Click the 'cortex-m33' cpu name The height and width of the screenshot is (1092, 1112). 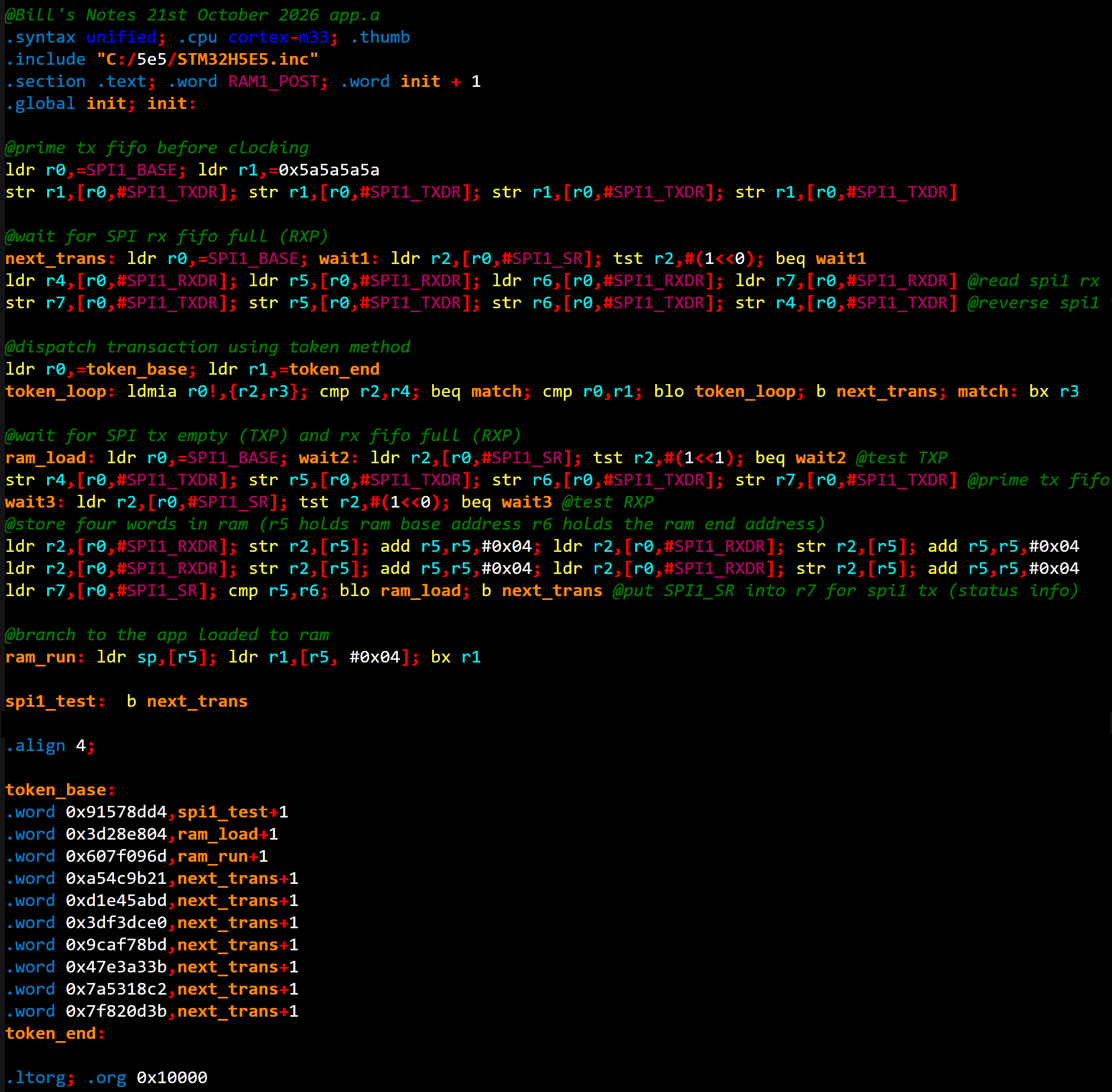279,37
